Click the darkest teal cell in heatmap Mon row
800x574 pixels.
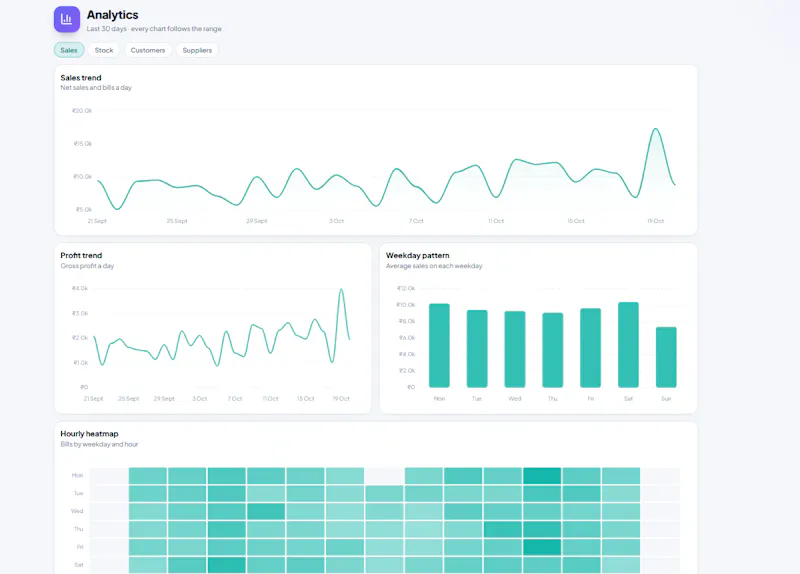tap(542, 476)
